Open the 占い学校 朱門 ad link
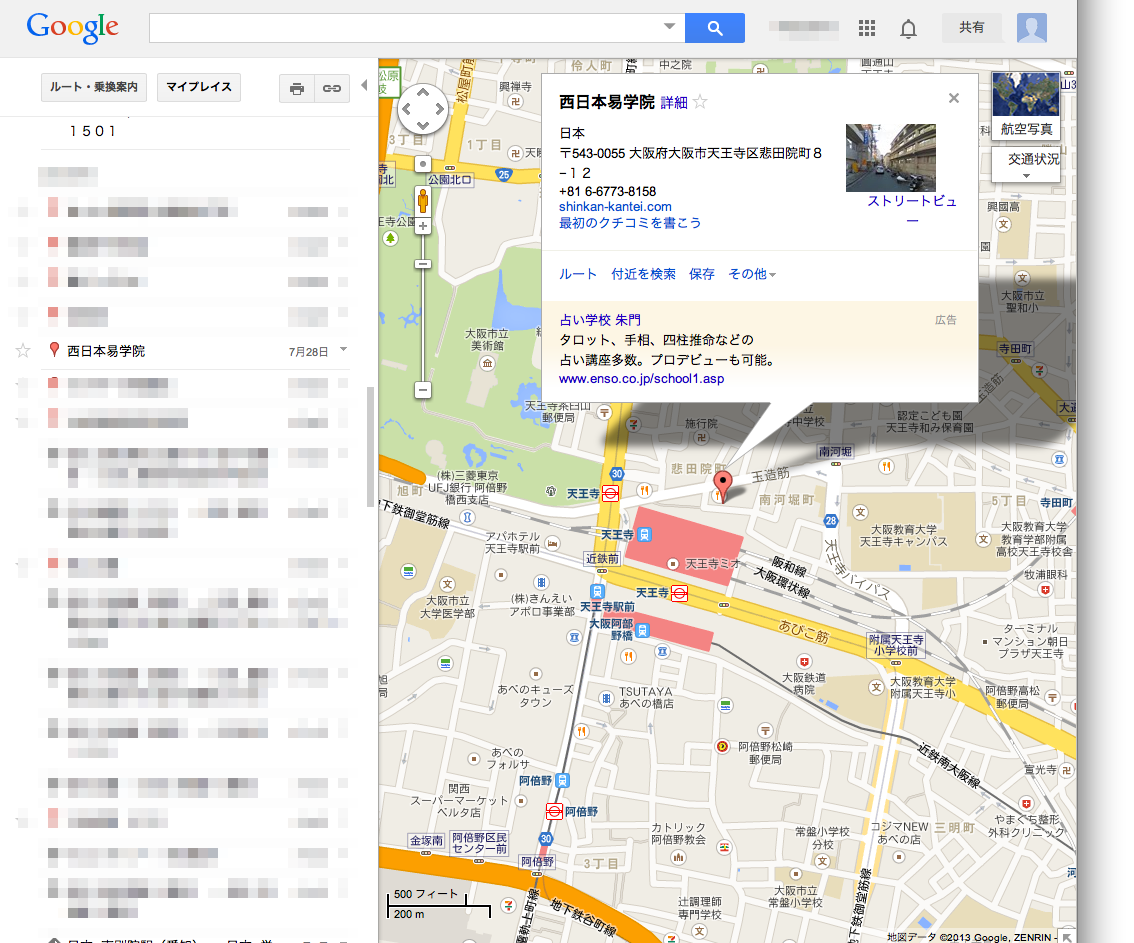Image resolution: width=1134 pixels, height=943 pixels. (600, 320)
